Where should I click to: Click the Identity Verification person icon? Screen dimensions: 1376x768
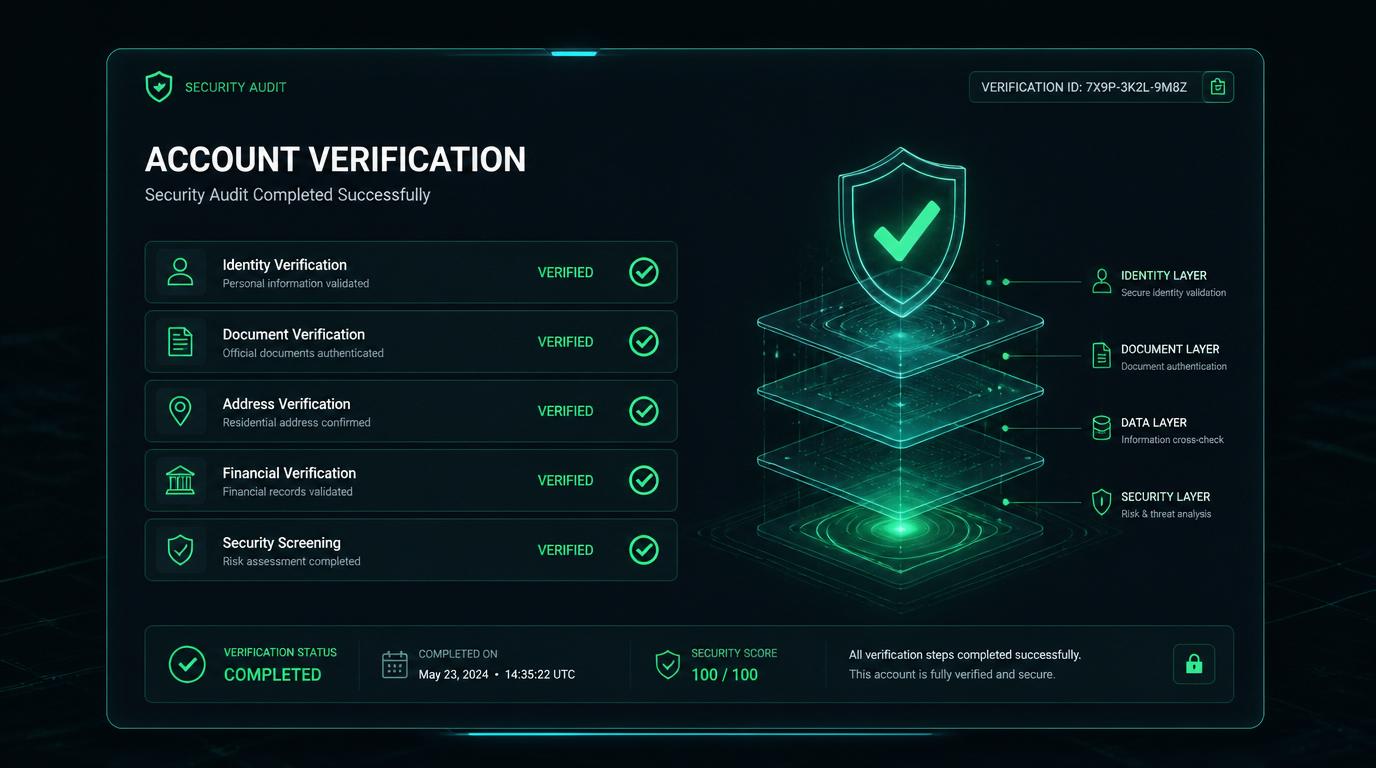pyautogui.click(x=180, y=272)
